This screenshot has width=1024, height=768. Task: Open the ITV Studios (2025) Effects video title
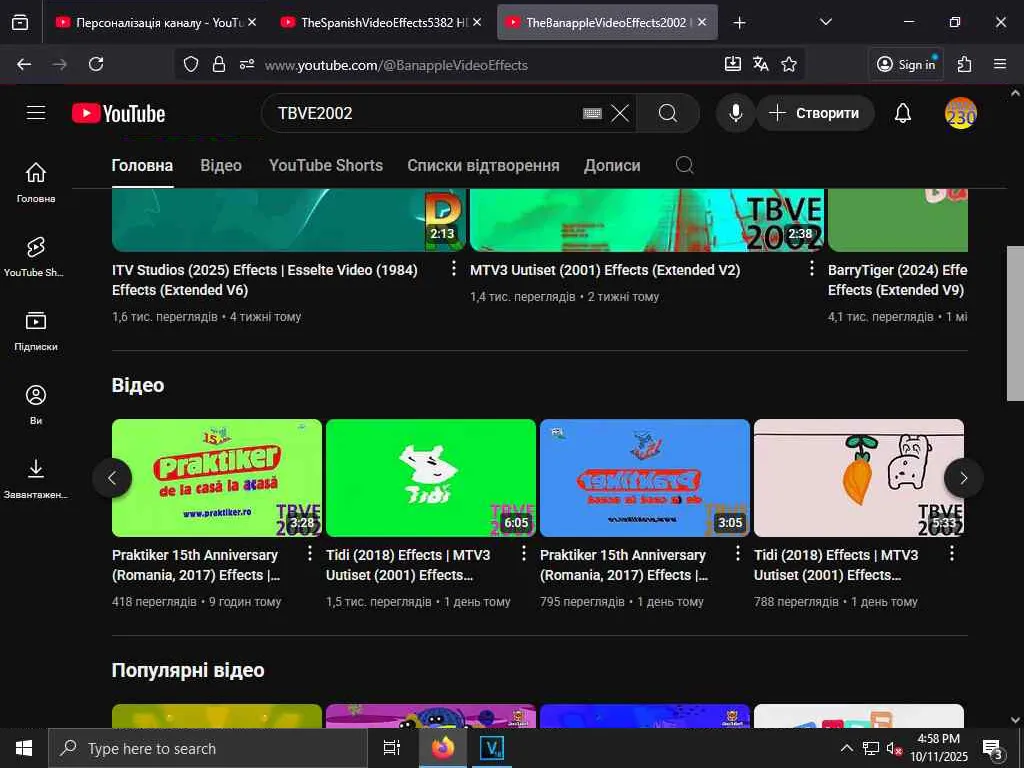[x=264, y=280]
